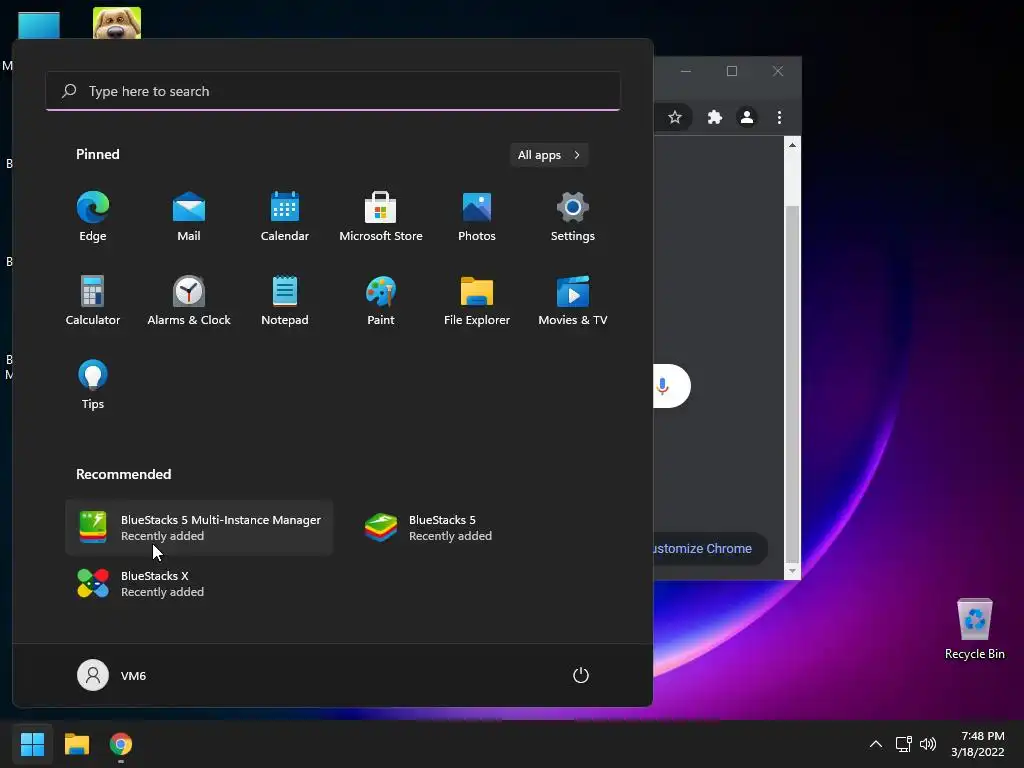Click the Chrome icon on the taskbar
1024x768 pixels.
point(121,744)
